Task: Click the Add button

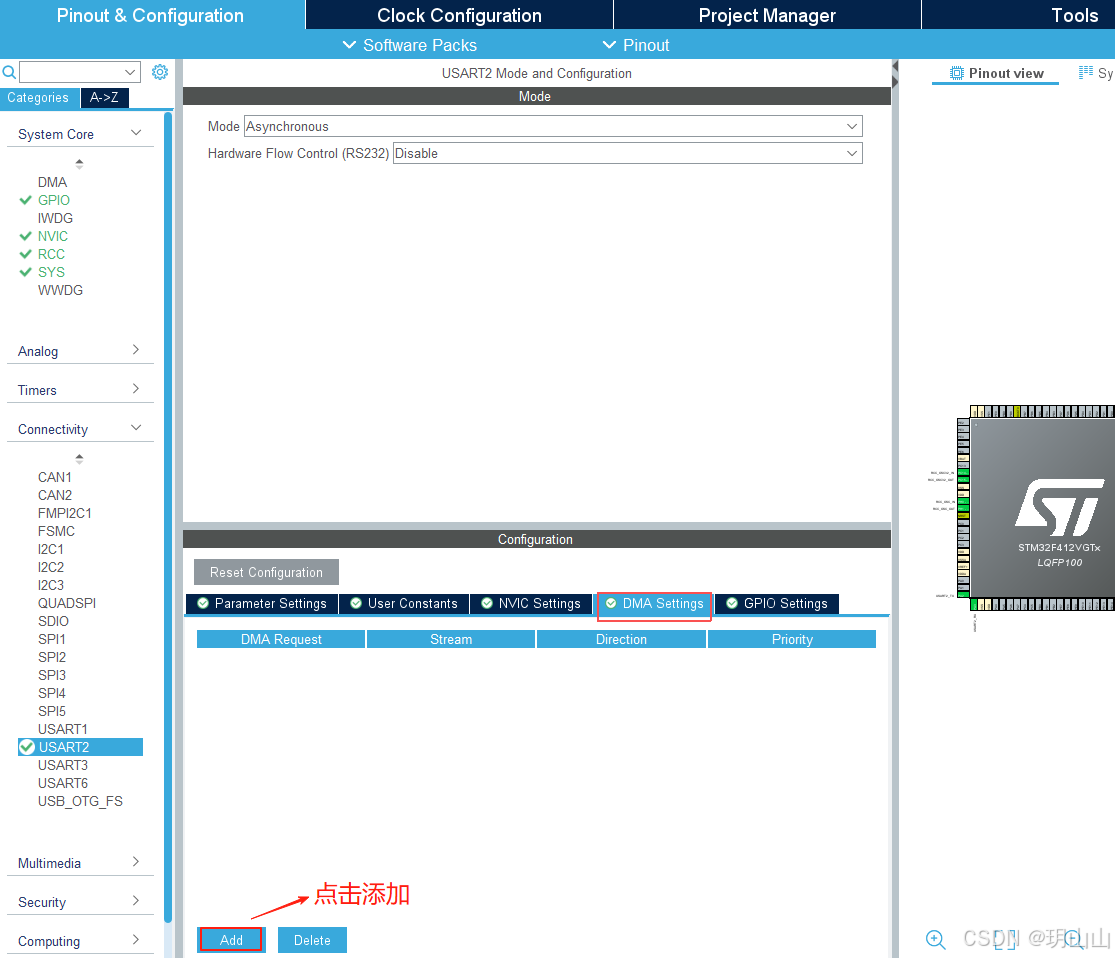Action: pos(231,940)
